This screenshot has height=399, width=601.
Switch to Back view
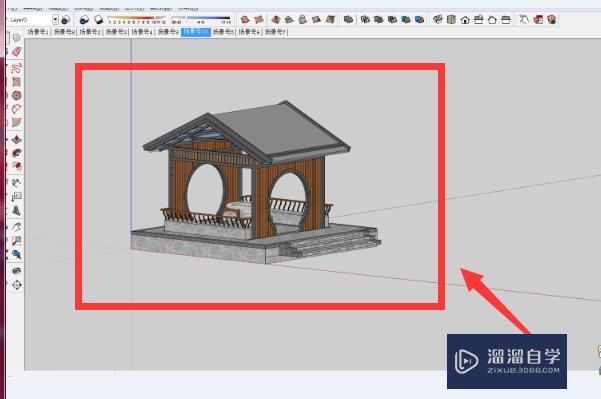tap(493, 19)
